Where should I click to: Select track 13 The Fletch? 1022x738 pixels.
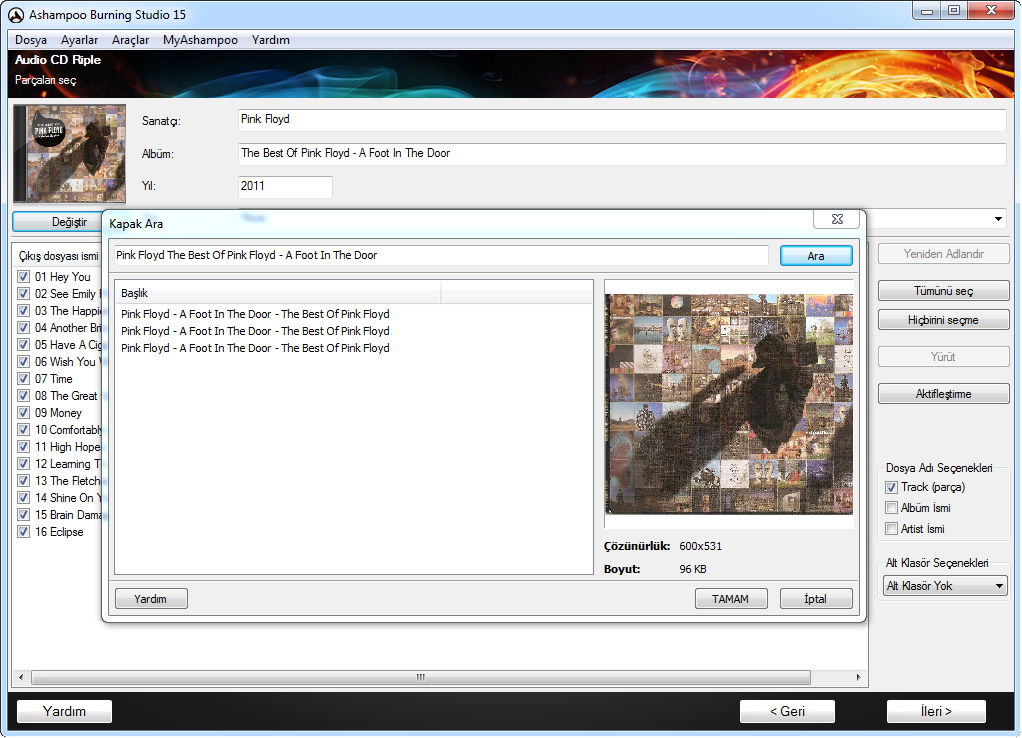68,480
